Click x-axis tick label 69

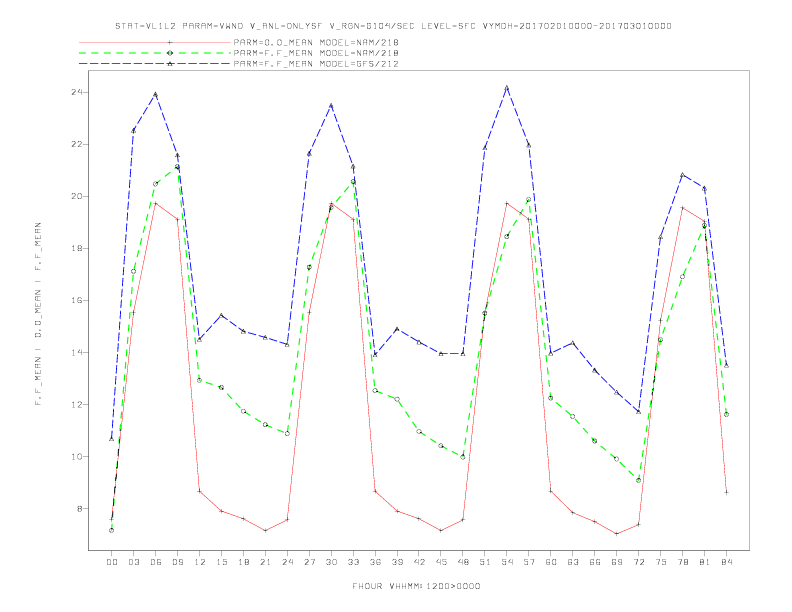click(616, 562)
